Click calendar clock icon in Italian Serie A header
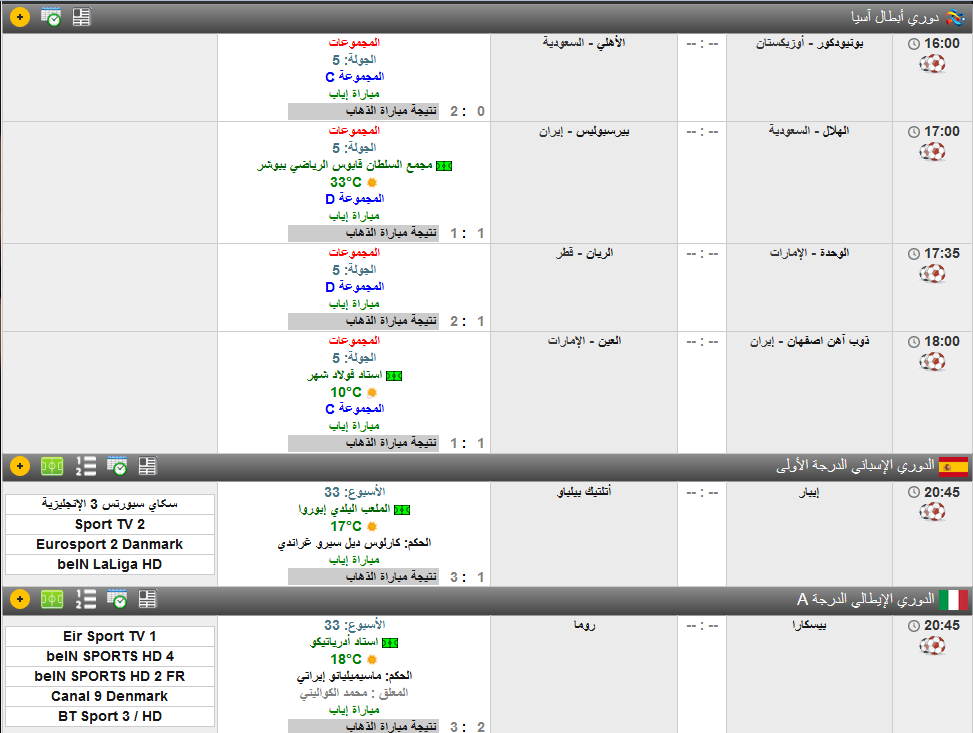This screenshot has width=973, height=733. [117, 599]
